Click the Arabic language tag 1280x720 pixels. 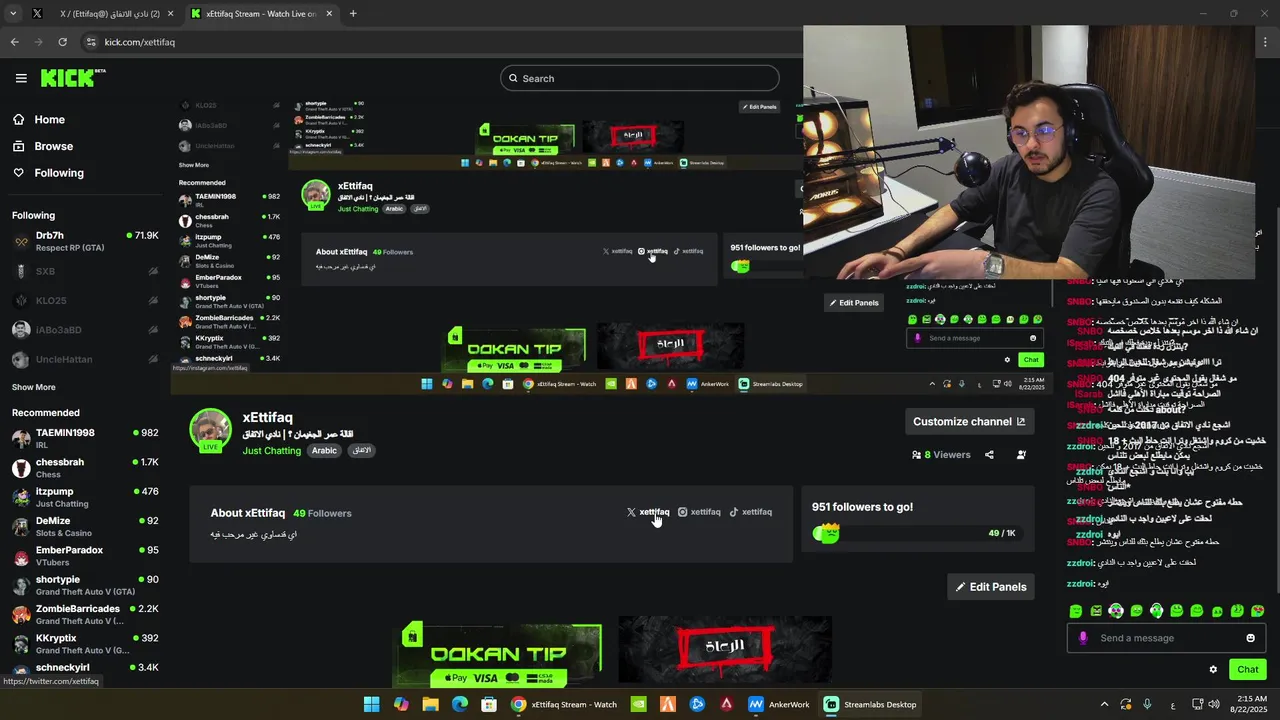point(324,451)
